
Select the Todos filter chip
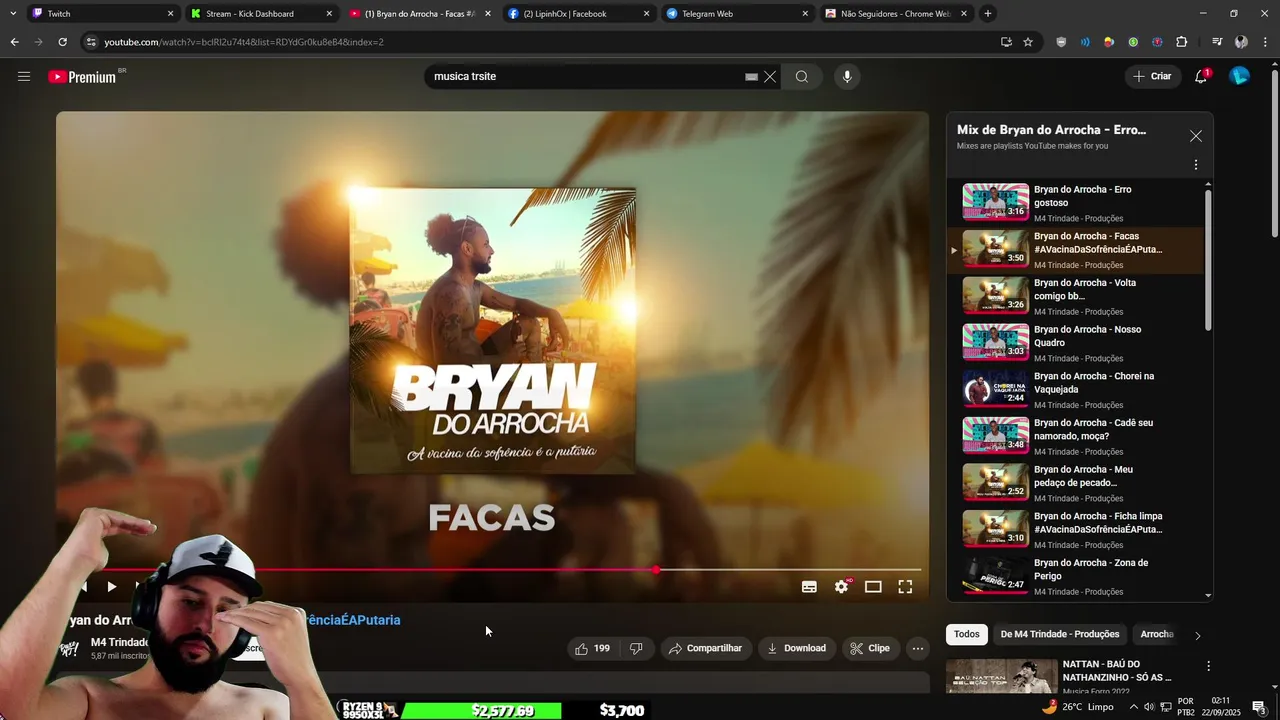tap(967, 634)
